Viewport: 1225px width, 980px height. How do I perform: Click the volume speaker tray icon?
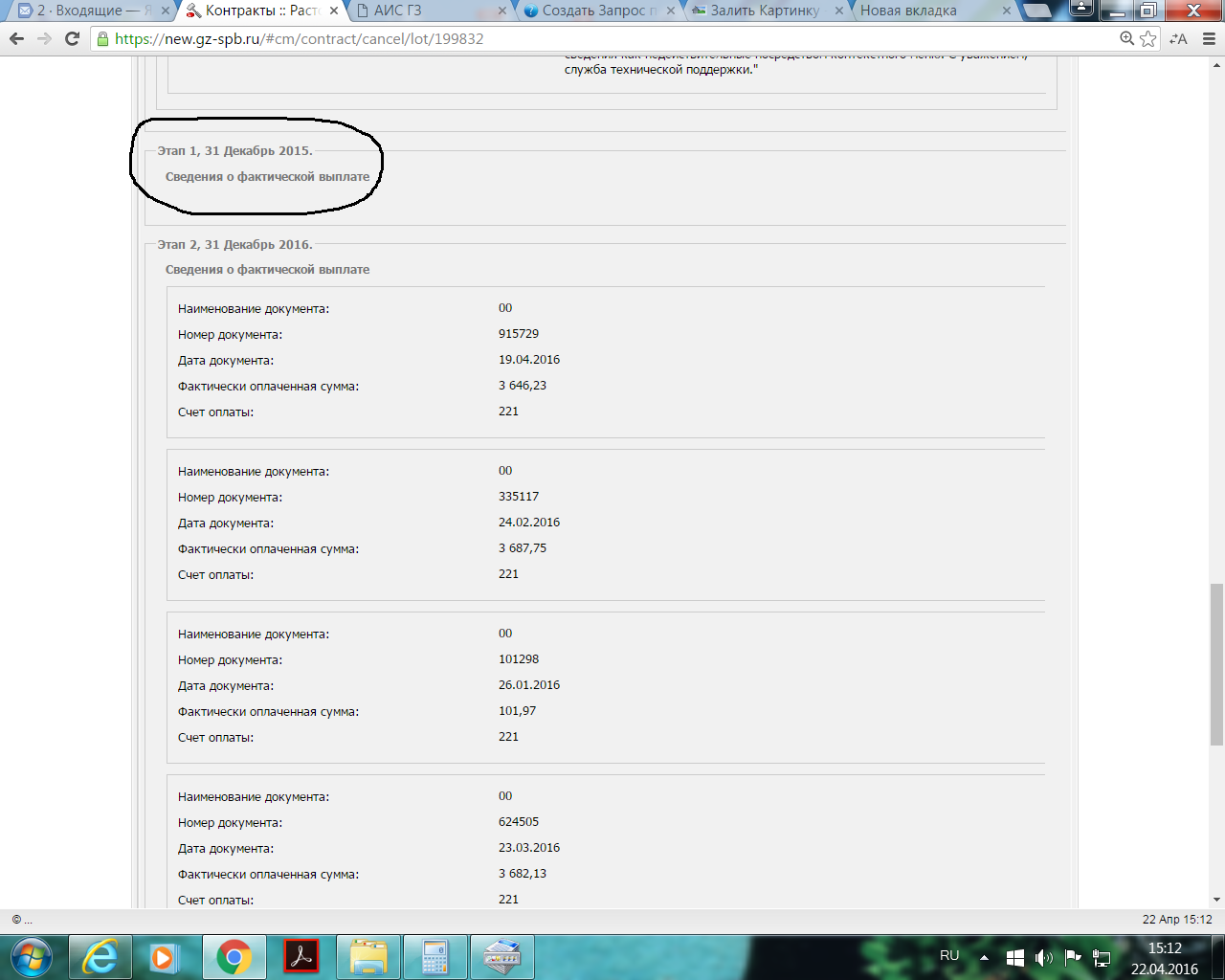(x=1043, y=957)
